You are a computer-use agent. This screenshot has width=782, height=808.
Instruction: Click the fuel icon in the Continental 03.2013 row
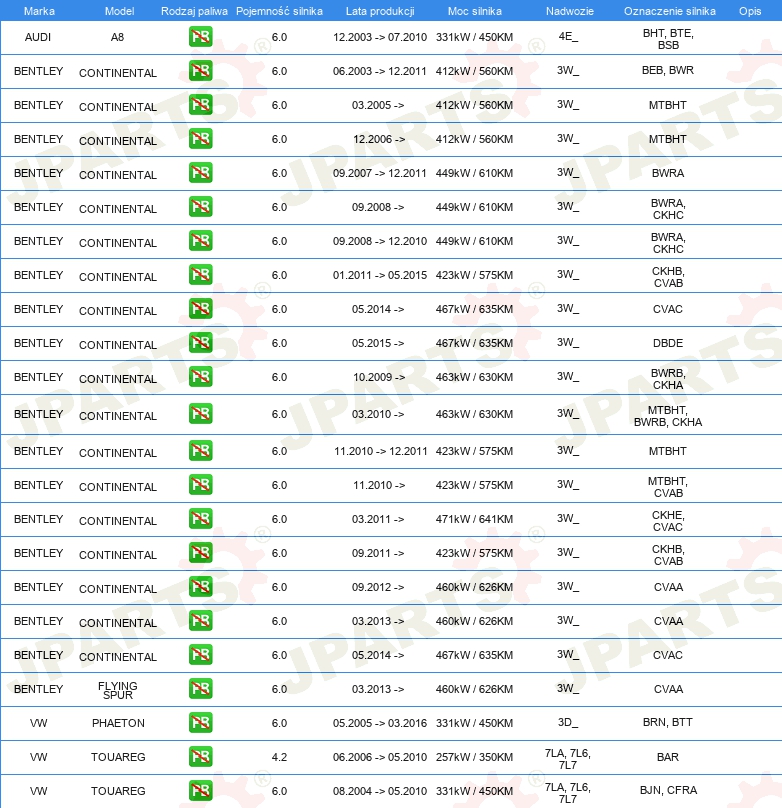click(x=200, y=621)
